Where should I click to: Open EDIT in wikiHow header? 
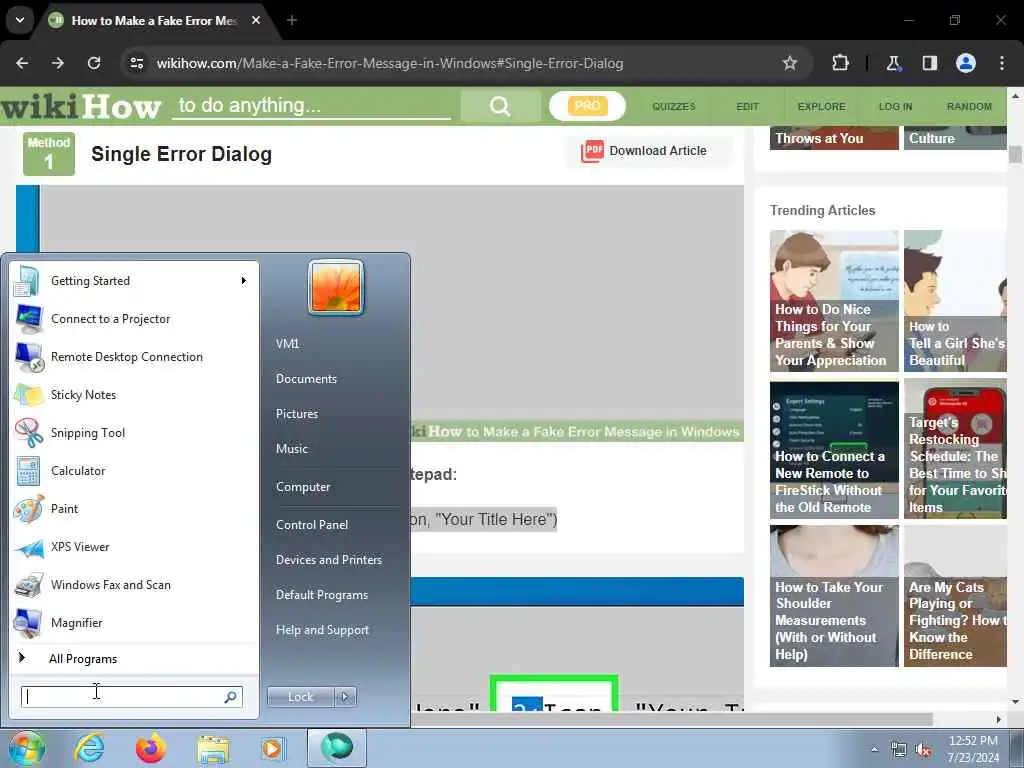pyautogui.click(x=748, y=106)
